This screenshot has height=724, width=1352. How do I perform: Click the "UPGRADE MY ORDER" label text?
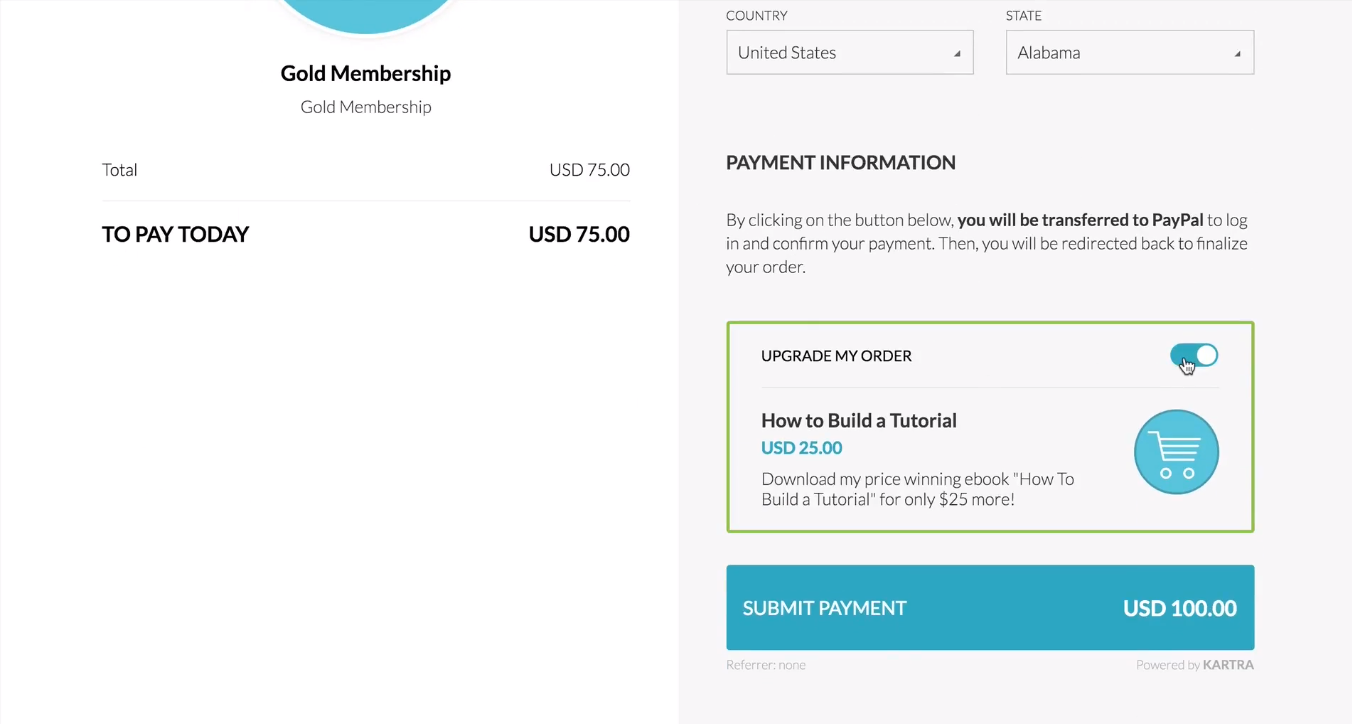point(836,356)
